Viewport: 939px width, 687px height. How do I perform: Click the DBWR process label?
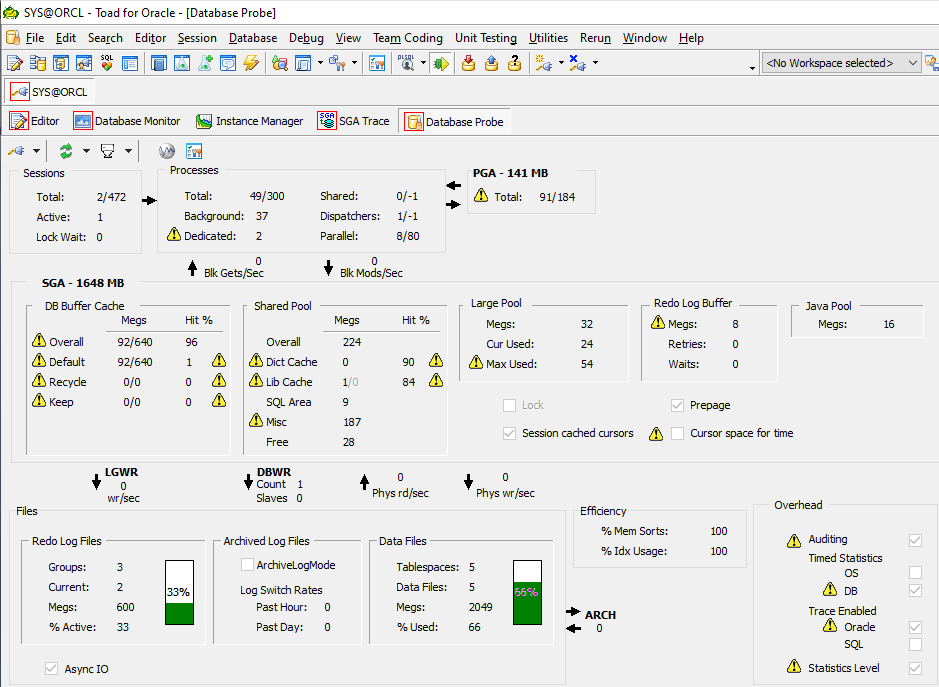tap(274, 472)
